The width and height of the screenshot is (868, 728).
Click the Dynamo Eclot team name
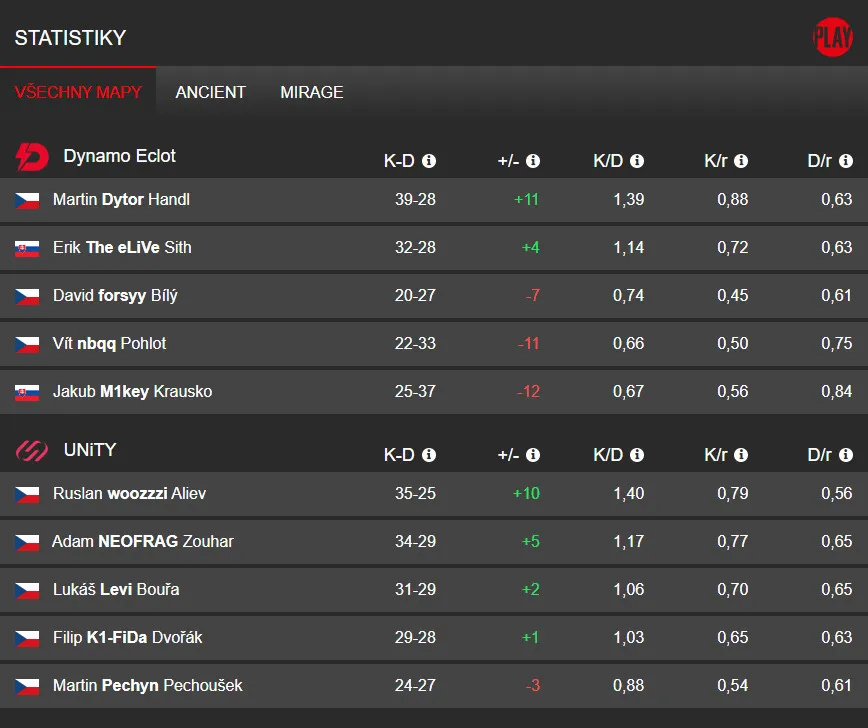pos(119,156)
